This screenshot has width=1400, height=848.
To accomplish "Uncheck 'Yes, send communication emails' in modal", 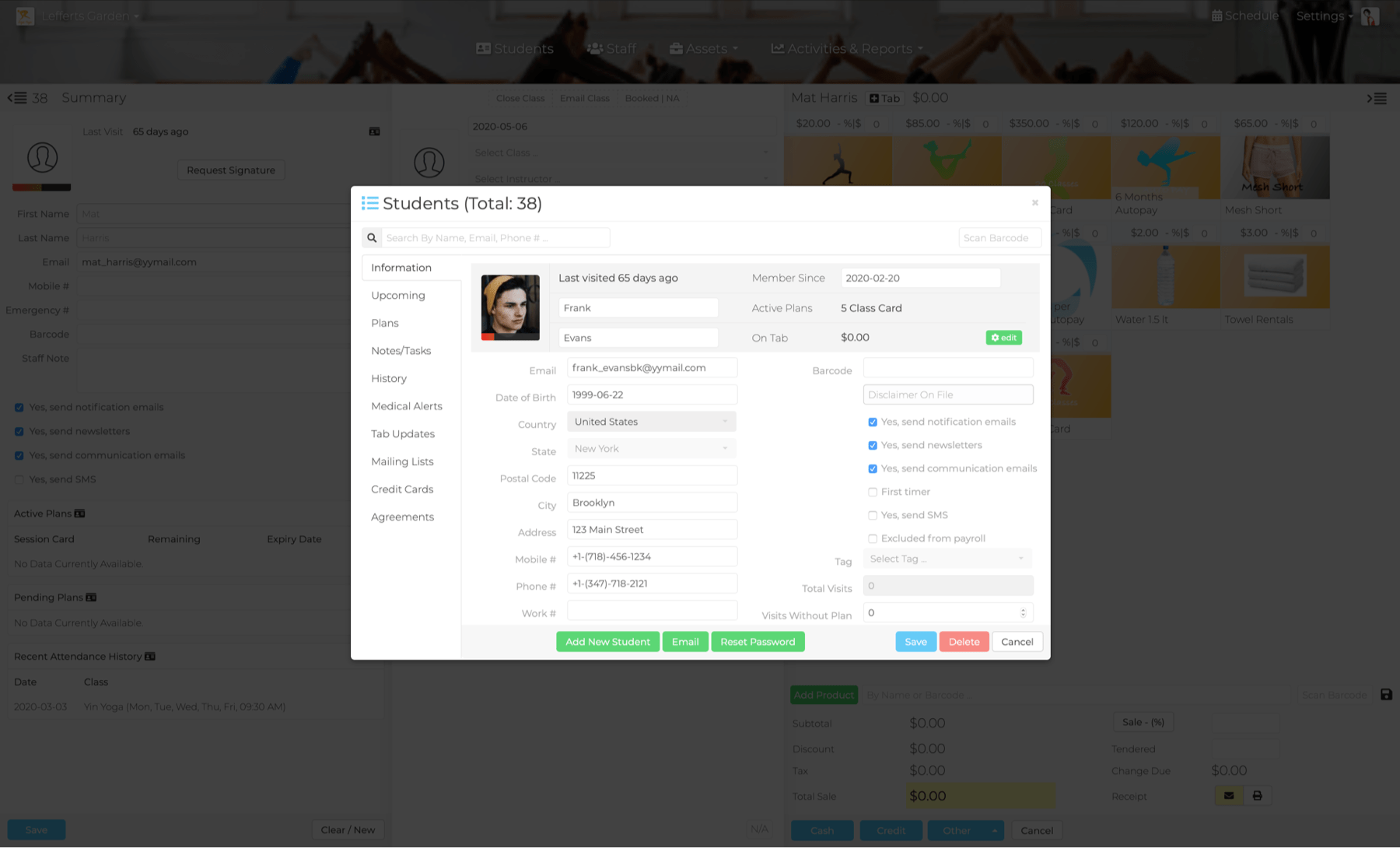I will point(873,469).
